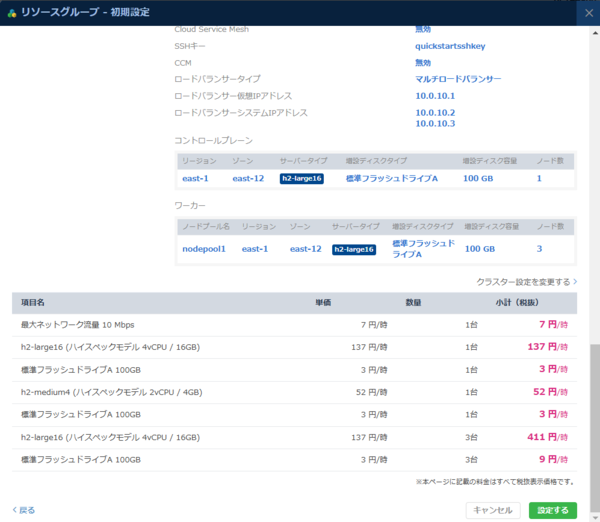Select nodepool1 in the worker table

tap(204, 249)
